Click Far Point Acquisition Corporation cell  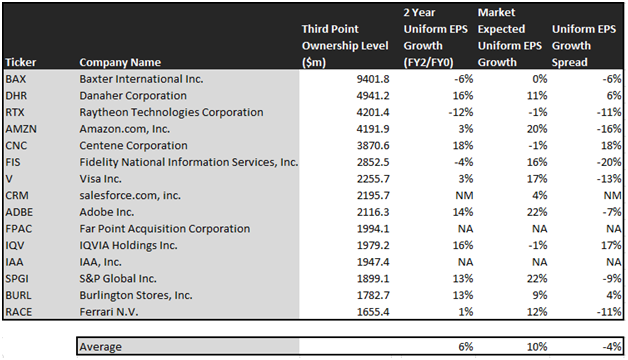[165, 229]
